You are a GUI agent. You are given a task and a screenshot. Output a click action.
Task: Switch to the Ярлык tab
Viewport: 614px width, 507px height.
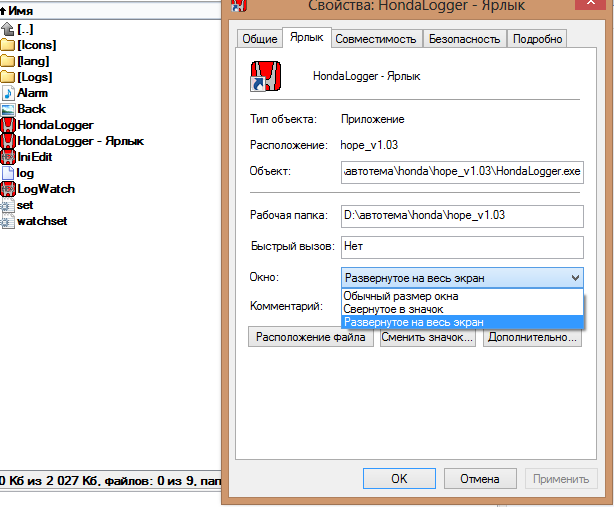coord(307,38)
